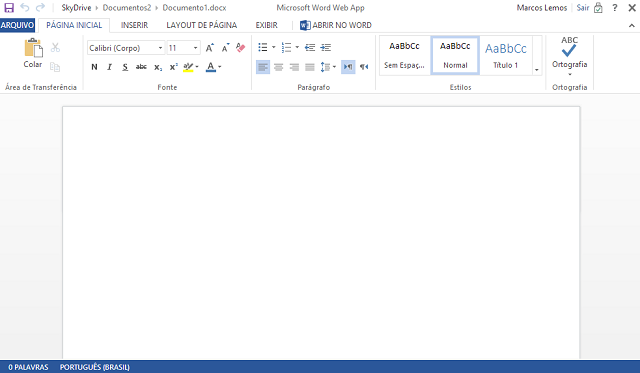Set right-to-left text direction
The height and width of the screenshot is (373, 640).
[364, 67]
